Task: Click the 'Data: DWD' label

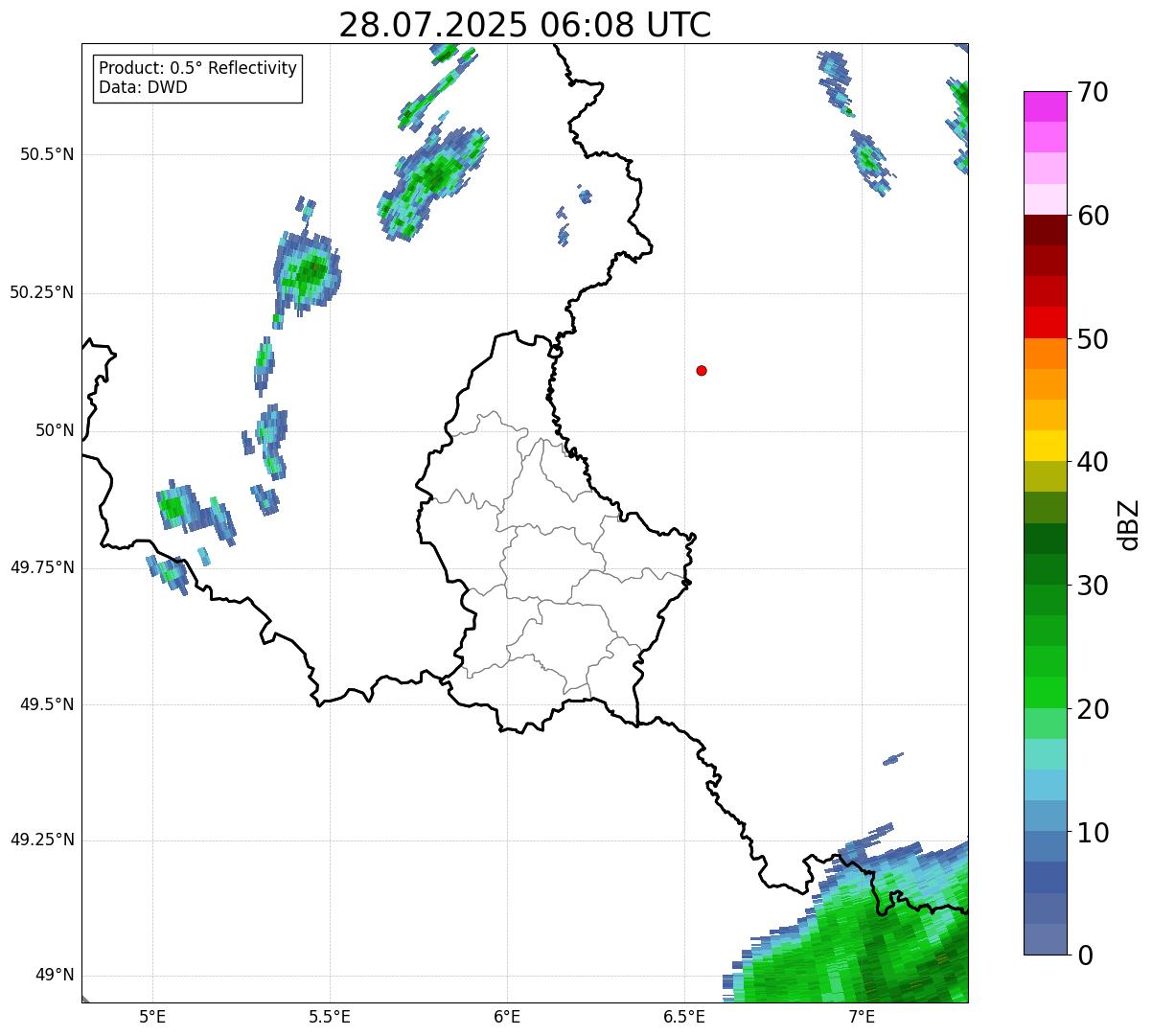Action: coord(143,87)
